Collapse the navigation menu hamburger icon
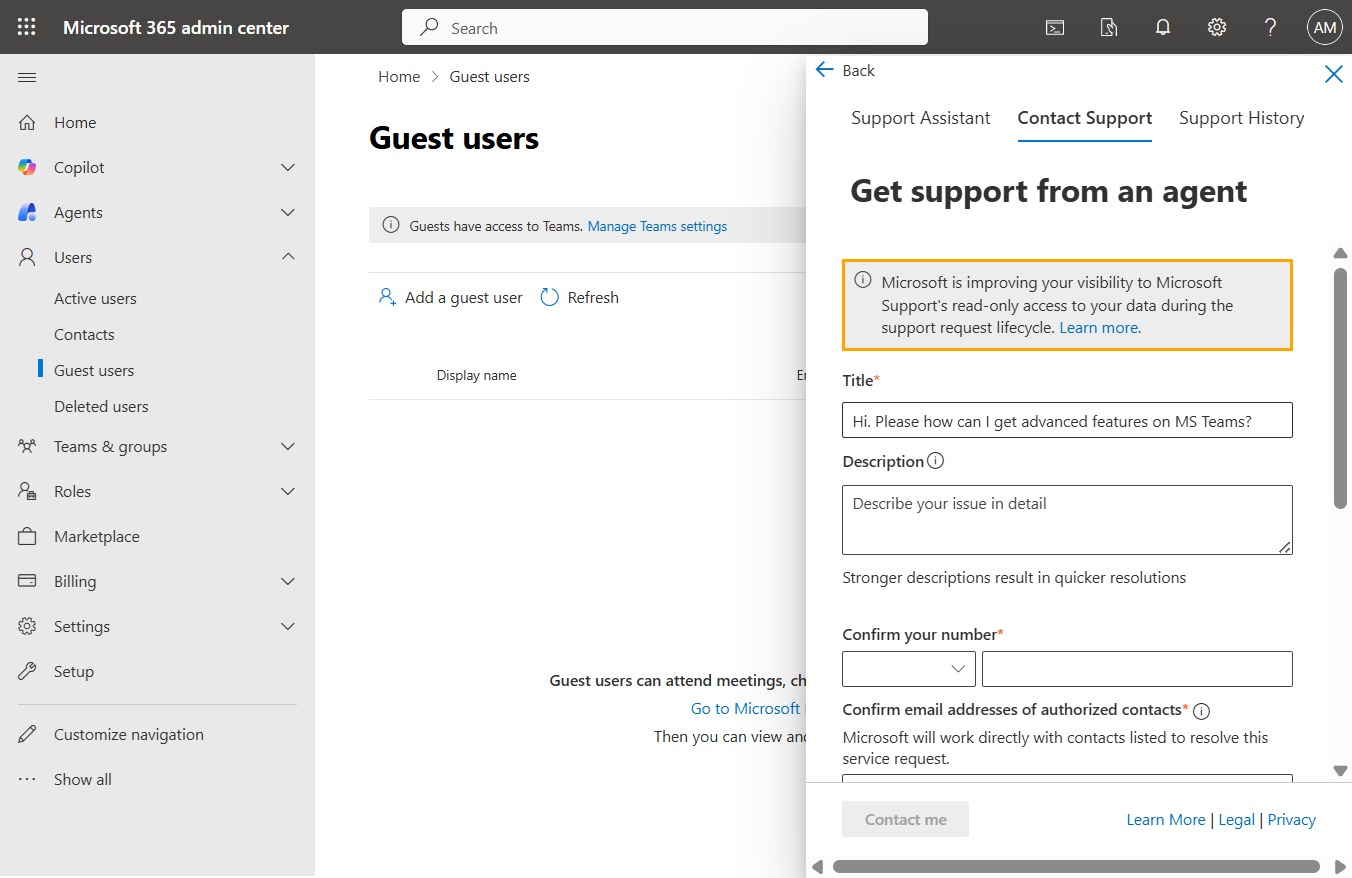1352x878 pixels. pyautogui.click(x=27, y=77)
